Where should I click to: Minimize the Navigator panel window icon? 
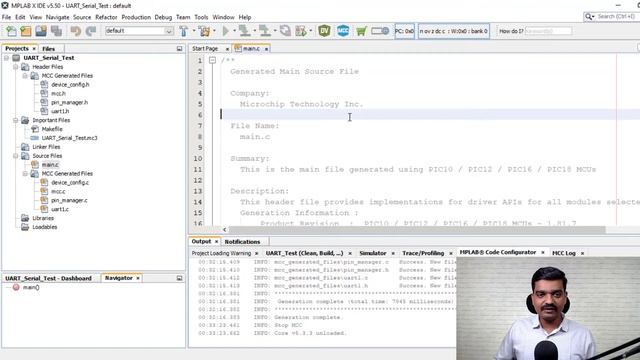point(179,278)
